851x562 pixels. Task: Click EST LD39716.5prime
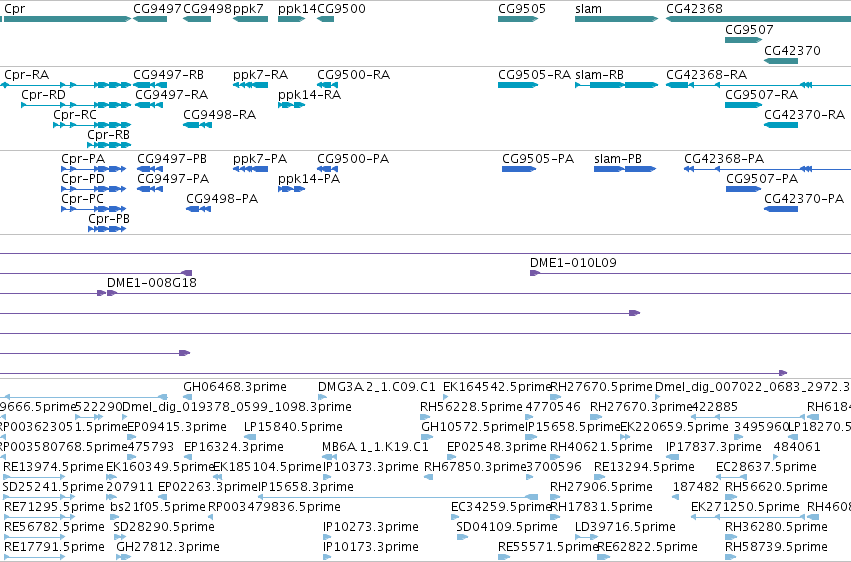(586, 537)
